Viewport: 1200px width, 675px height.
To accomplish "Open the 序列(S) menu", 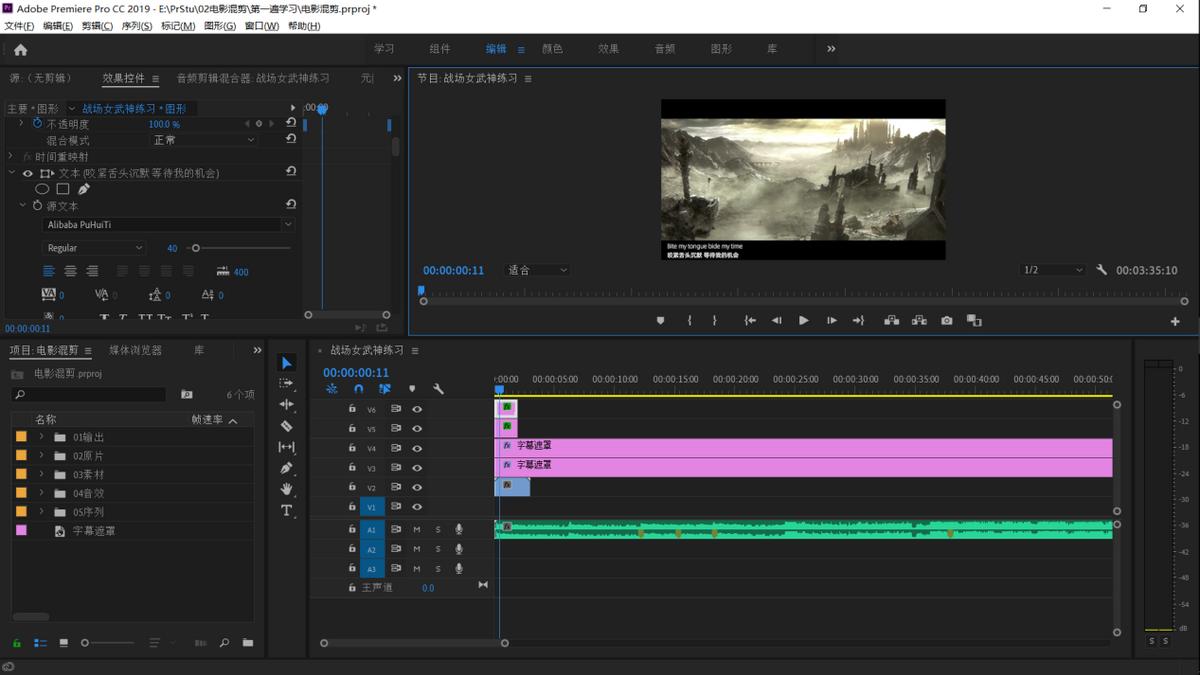I will 135,26.
